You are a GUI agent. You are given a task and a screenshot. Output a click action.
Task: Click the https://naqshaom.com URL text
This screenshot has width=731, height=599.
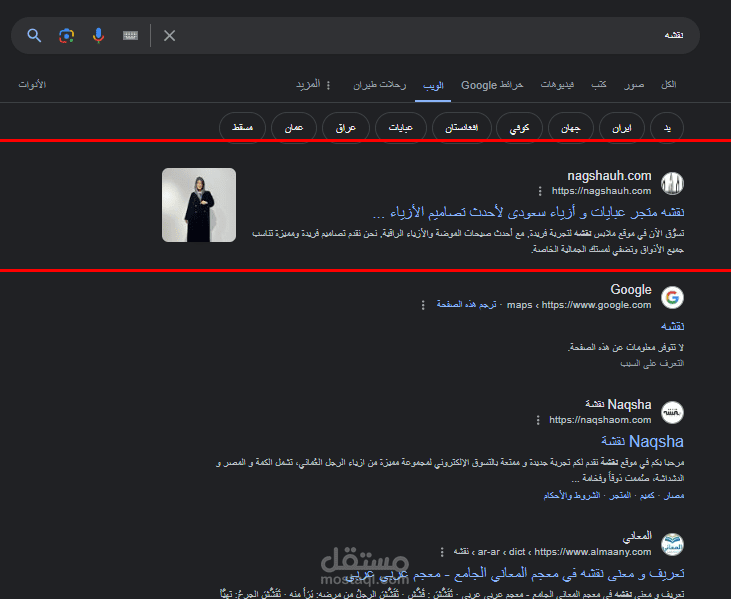[x=600, y=420]
